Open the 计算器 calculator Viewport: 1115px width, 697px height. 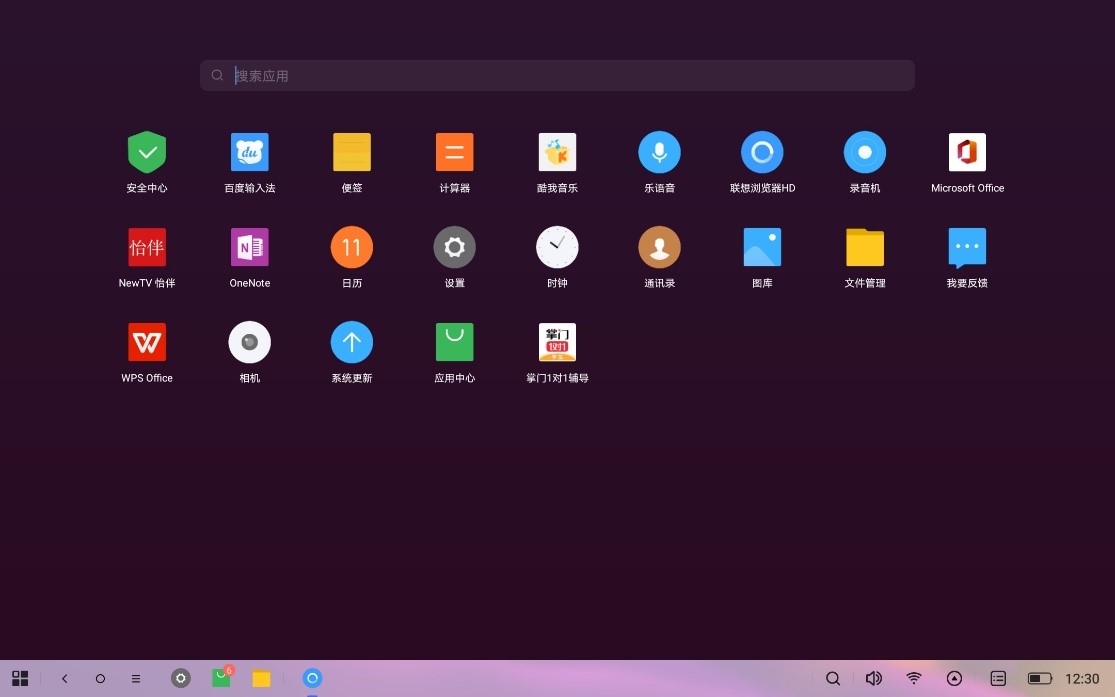coord(454,152)
